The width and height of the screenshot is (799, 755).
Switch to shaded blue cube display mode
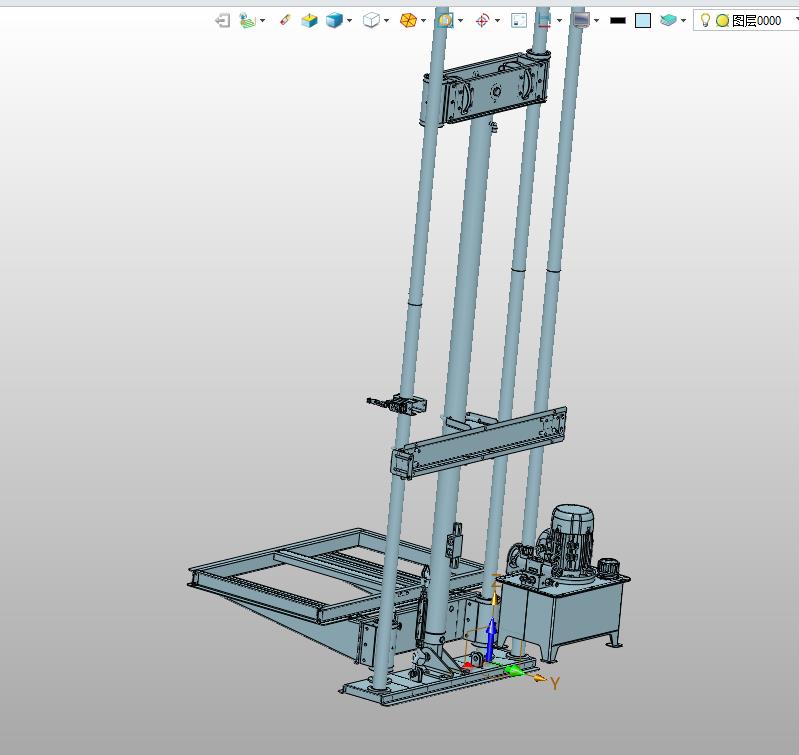pos(334,20)
